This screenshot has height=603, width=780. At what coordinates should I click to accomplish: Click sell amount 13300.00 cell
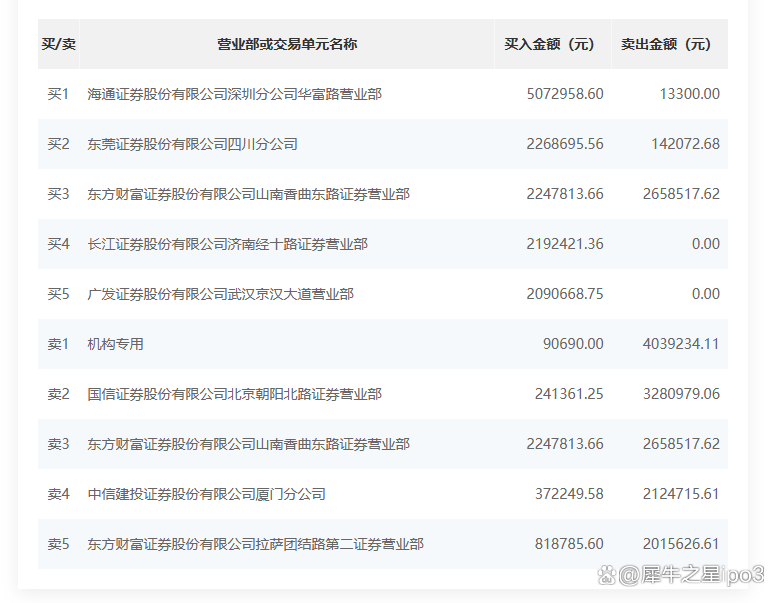pos(689,94)
